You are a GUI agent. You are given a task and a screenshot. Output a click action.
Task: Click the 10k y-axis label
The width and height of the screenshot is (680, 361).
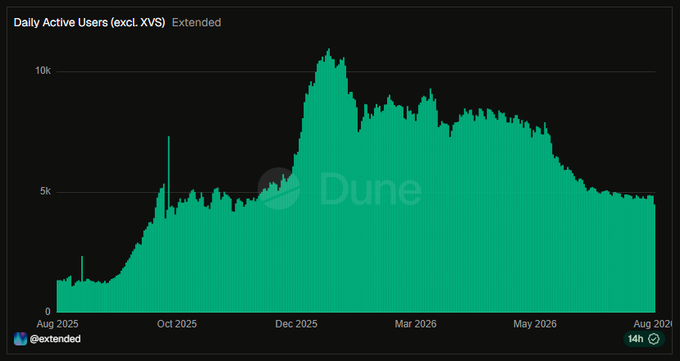tap(43, 71)
